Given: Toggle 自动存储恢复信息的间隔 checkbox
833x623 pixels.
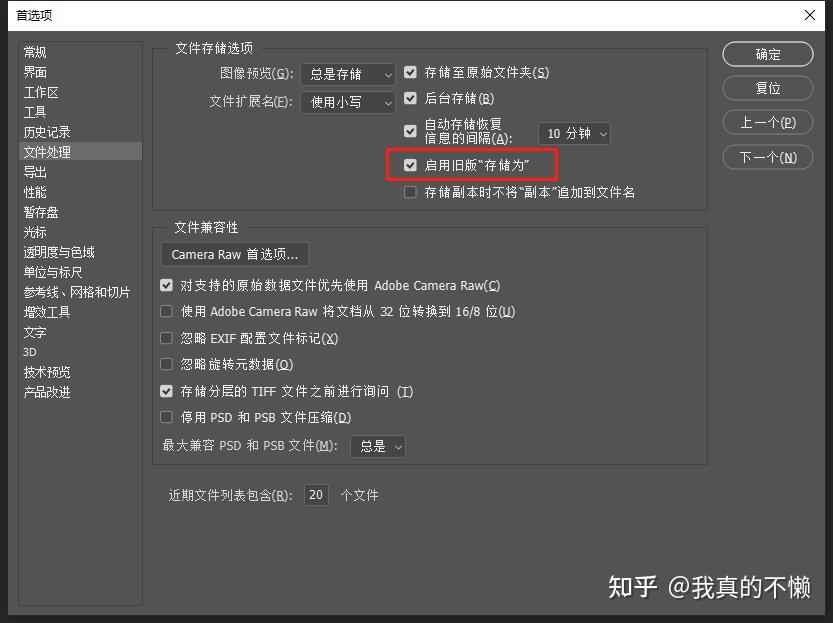Looking at the screenshot, I should coord(410,130).
